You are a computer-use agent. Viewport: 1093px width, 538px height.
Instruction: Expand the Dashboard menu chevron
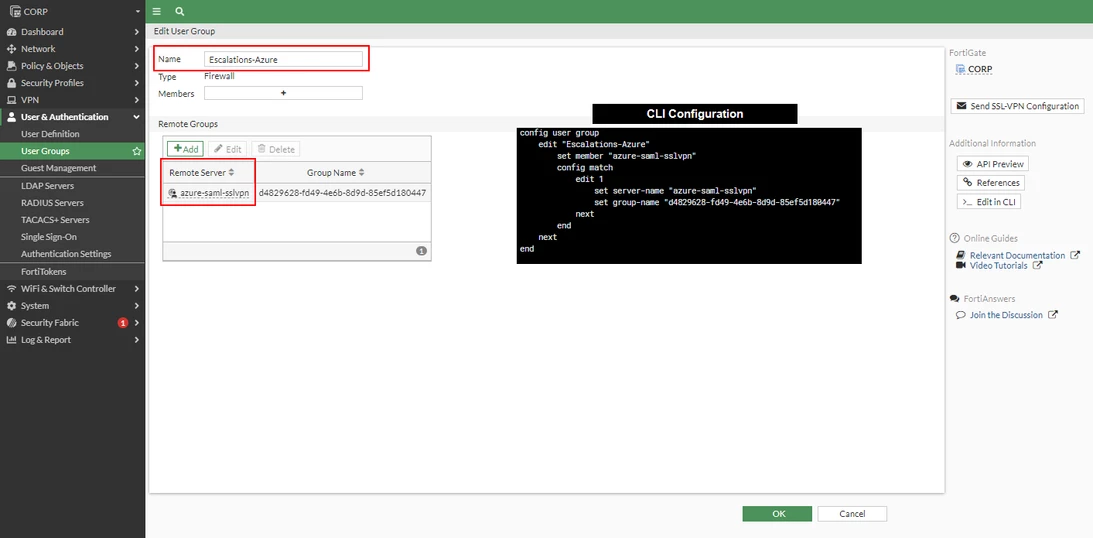coord(137,32)
